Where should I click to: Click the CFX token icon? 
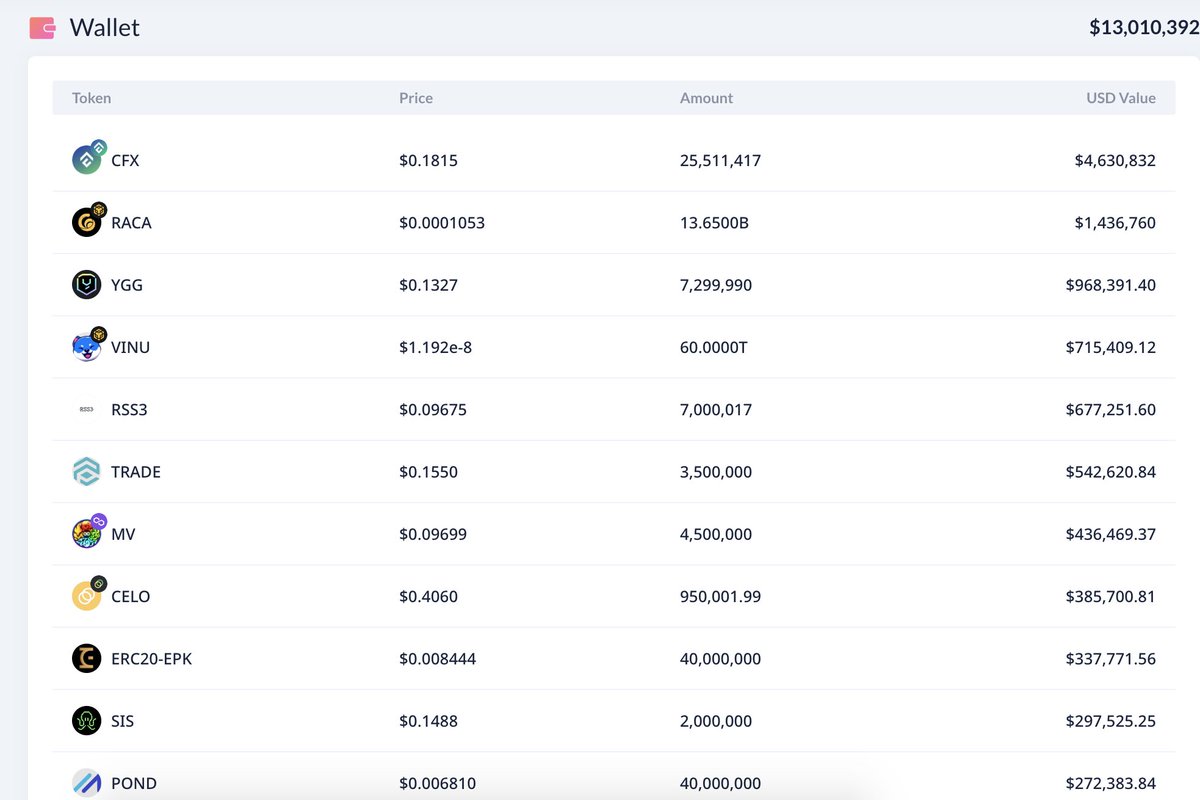click(x=86, y=158)
